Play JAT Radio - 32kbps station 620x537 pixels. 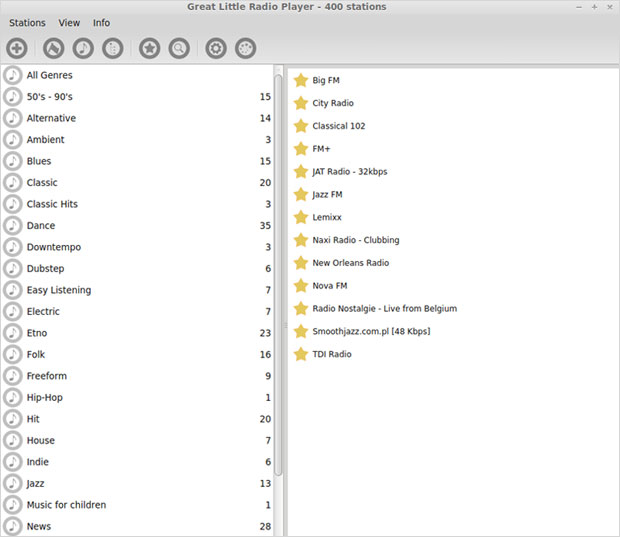(350, 172)
